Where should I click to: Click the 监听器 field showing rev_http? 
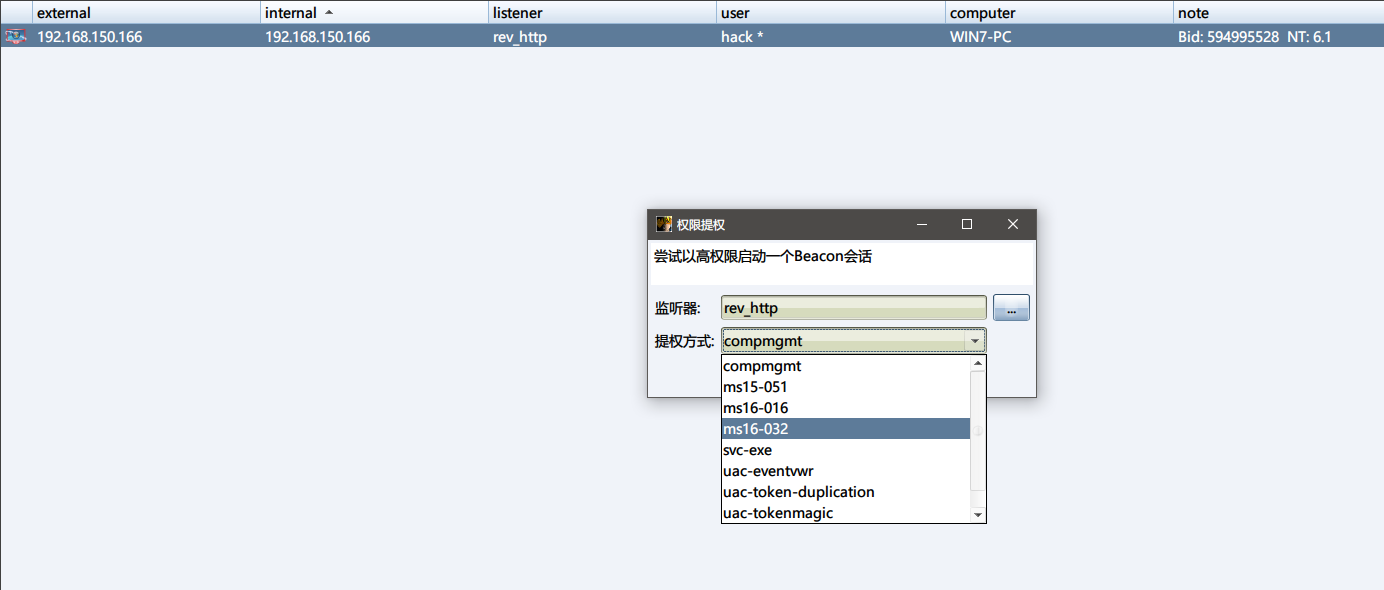tap(853, 308)
